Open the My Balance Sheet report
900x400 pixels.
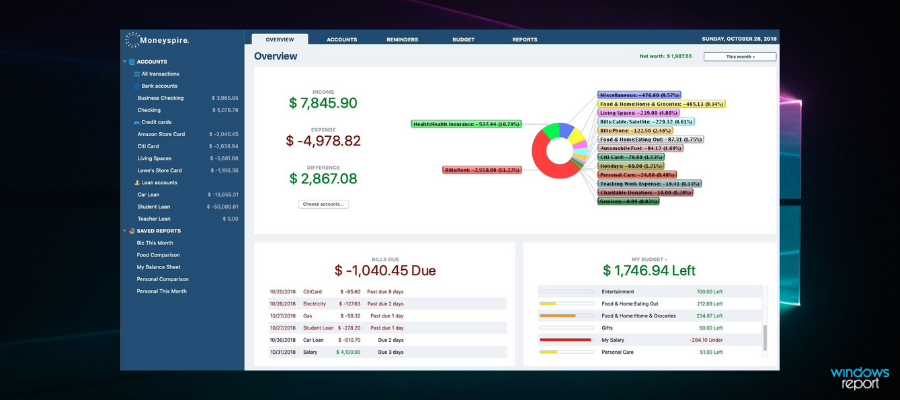tap(158, 267)
